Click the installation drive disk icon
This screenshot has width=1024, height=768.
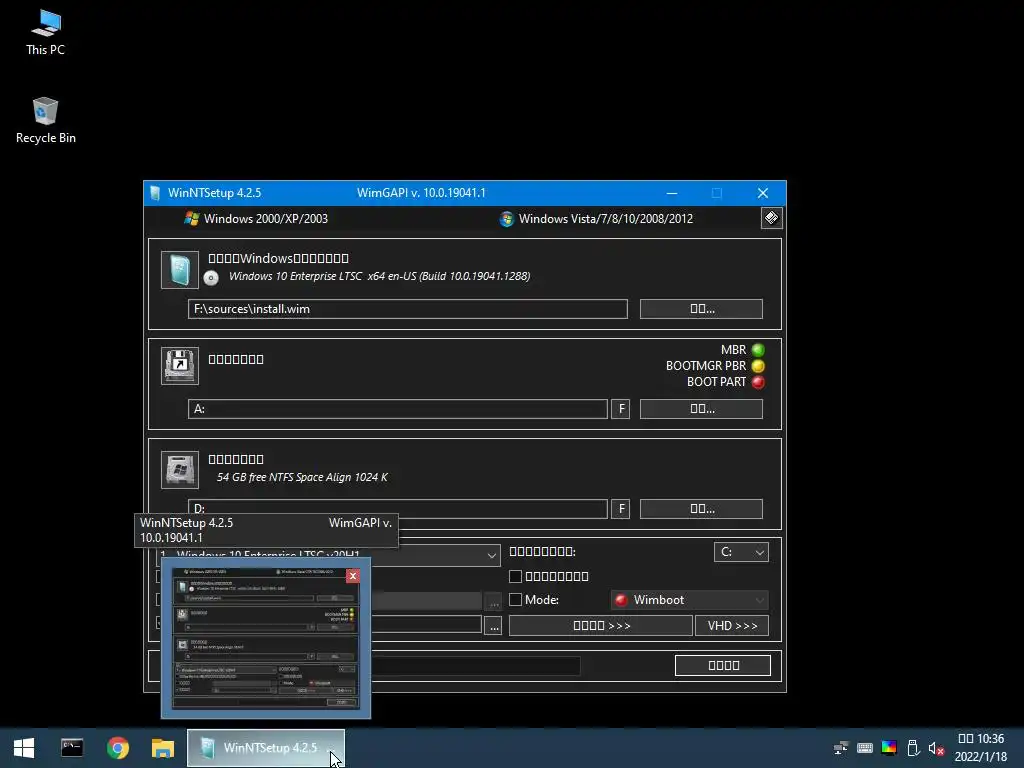pyautogui.click(x=180, y=470)
